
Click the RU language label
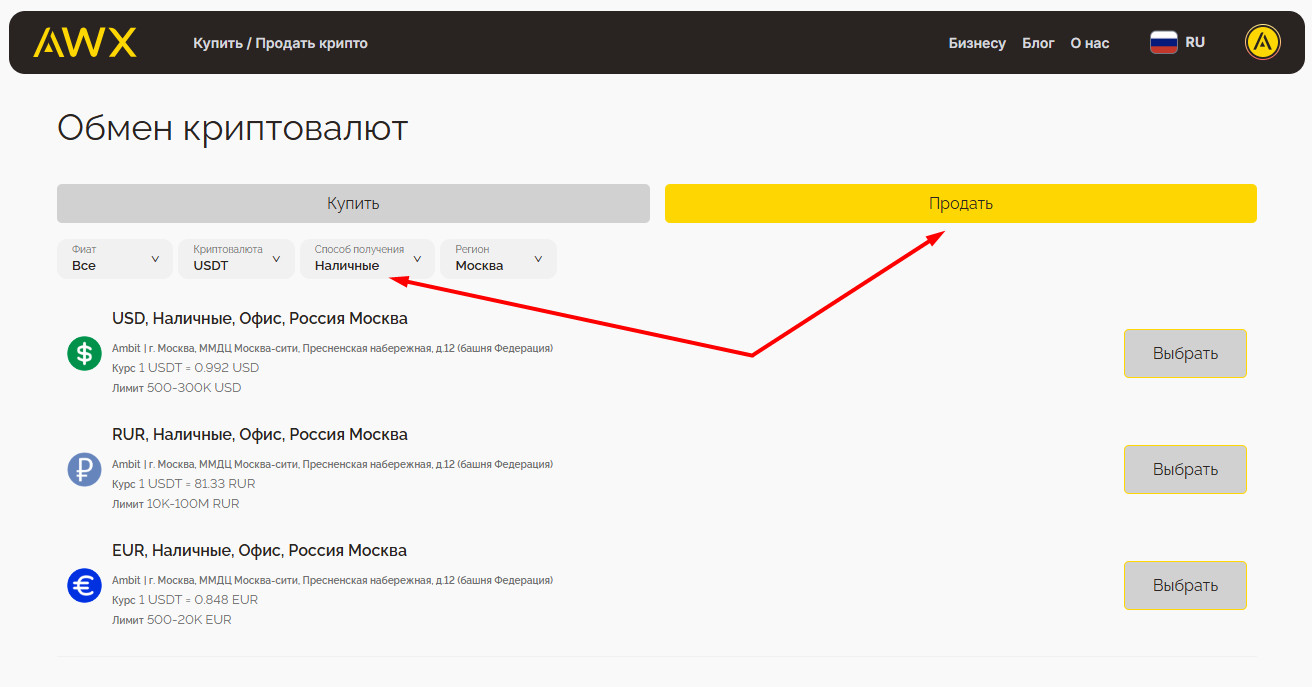1195,43
